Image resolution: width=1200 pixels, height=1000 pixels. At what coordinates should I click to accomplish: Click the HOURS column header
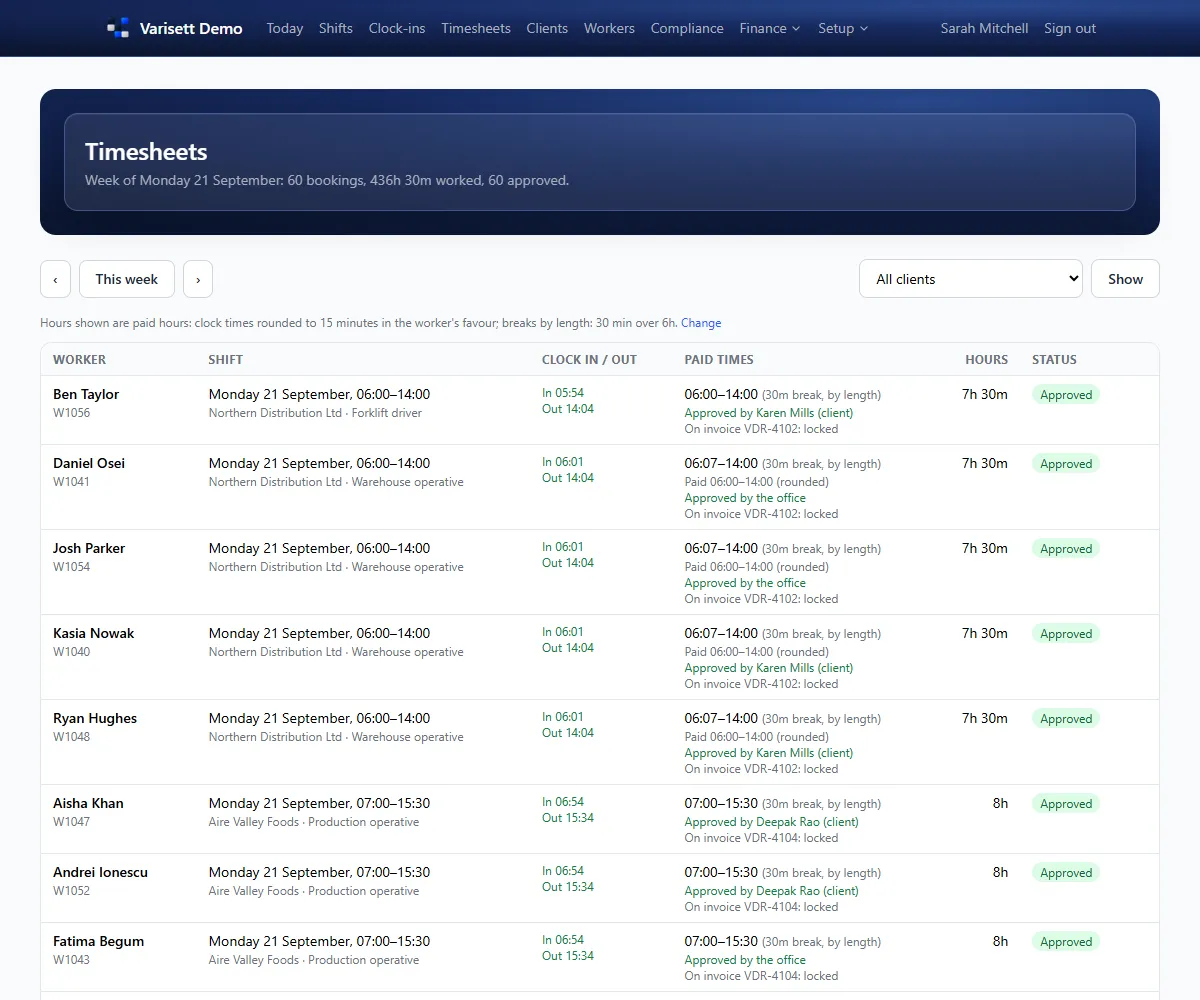click(x=986, y=359)
